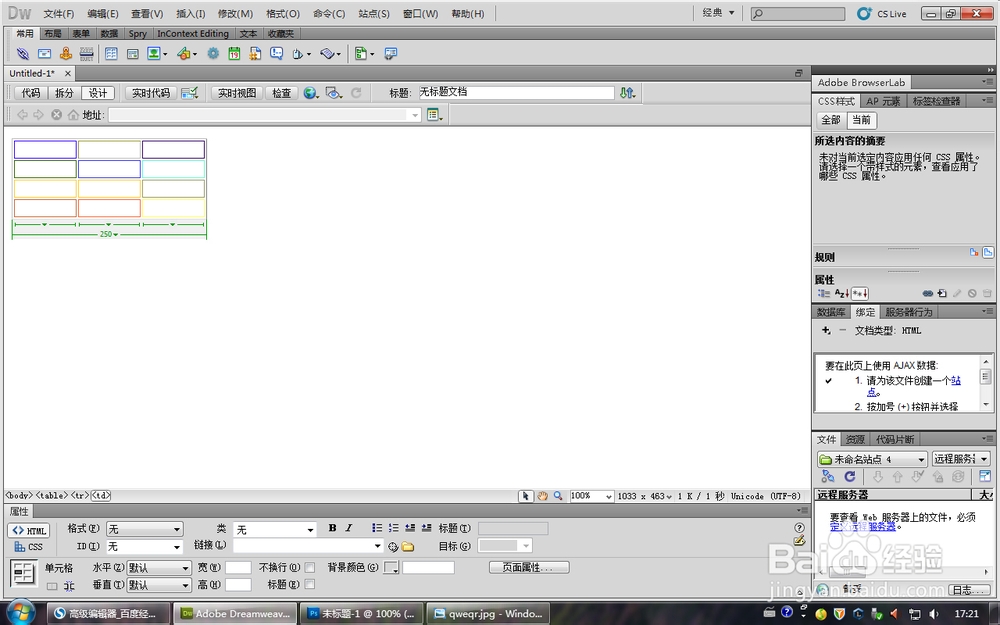Viewport: 1000px width, 625px height.
Task: Open the 格式 (format) dropdown
Action: point(145,529)
